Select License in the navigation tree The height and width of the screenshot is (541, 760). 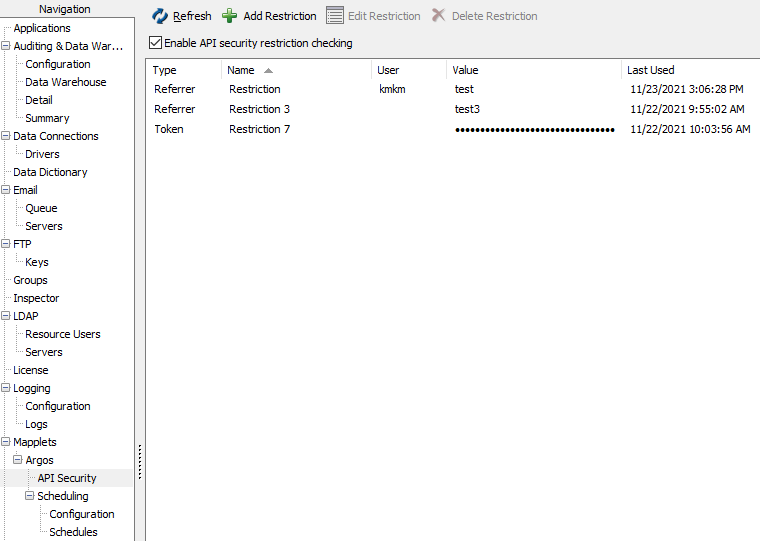tap(30, 370)
